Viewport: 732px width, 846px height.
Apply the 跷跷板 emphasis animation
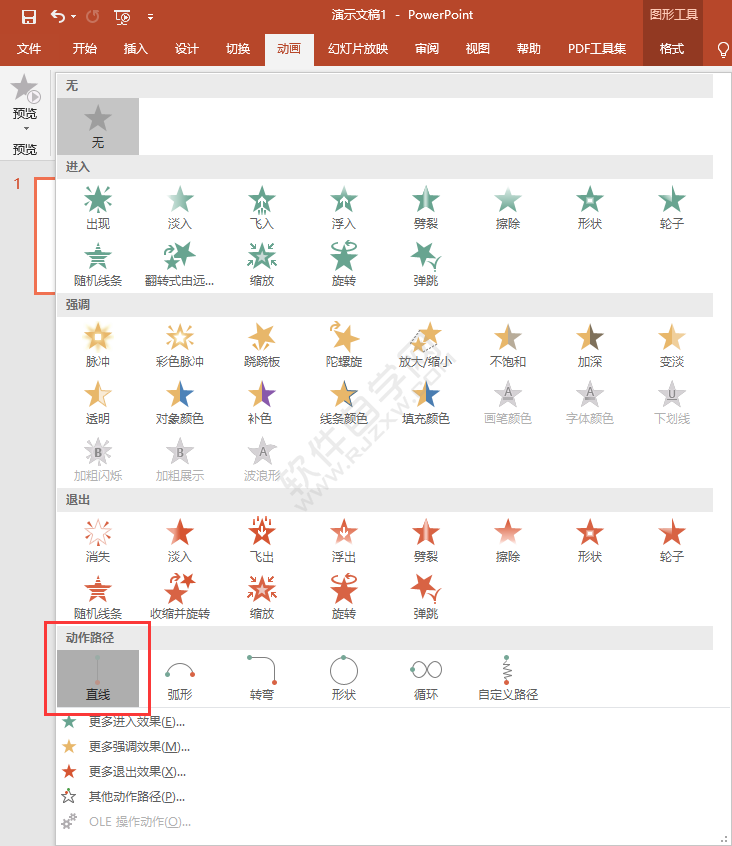click(262, 346)
